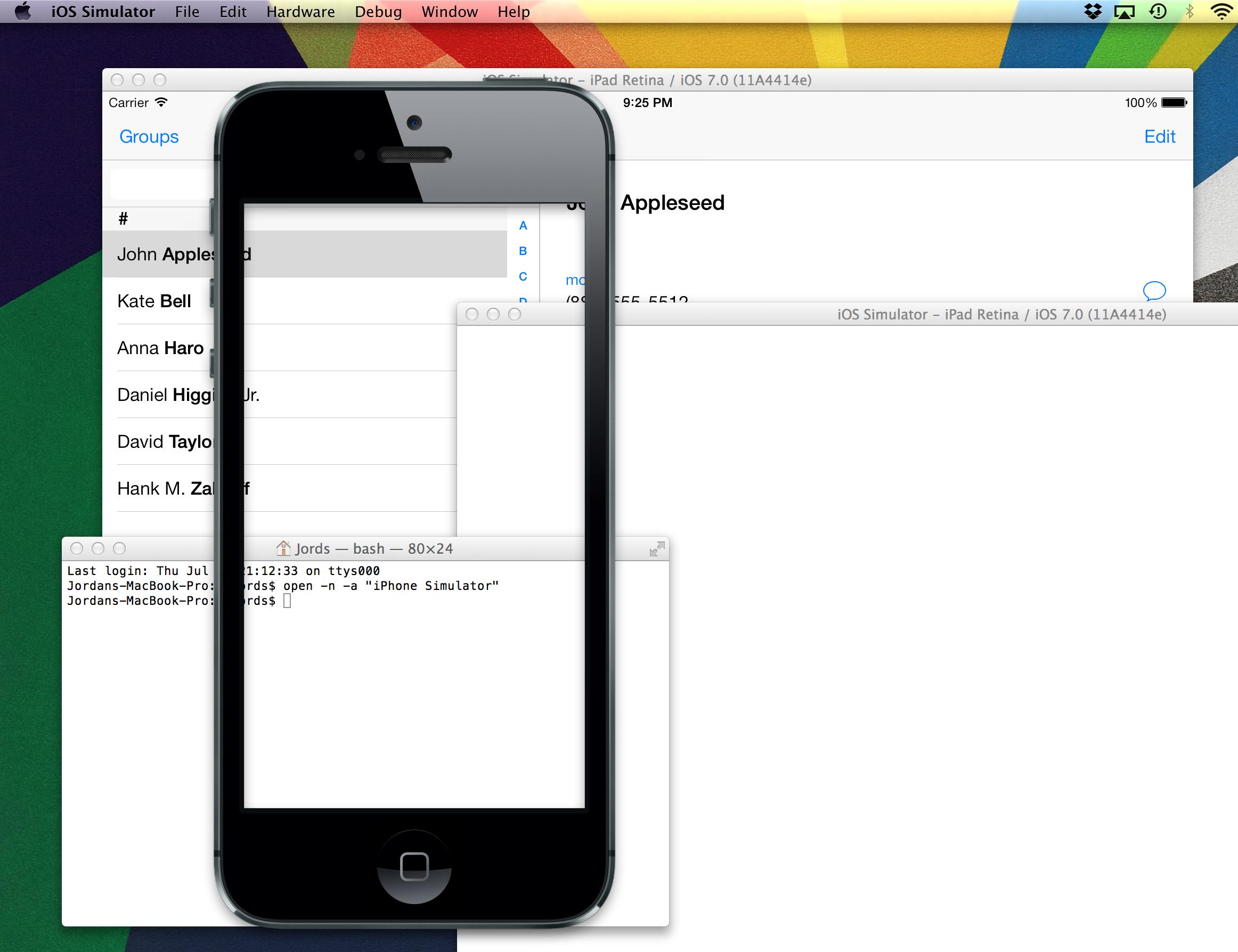Click the contacts search field
The width and height of the screenshot is (1238, 952).
point(162,184)
